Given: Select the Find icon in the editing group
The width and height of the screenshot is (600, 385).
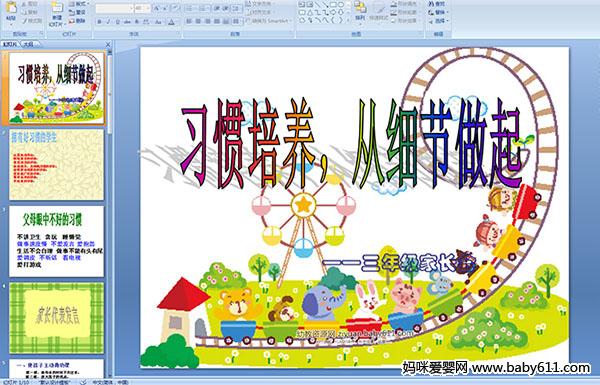Looking at the screenshot, I should [x=437, y=4].
